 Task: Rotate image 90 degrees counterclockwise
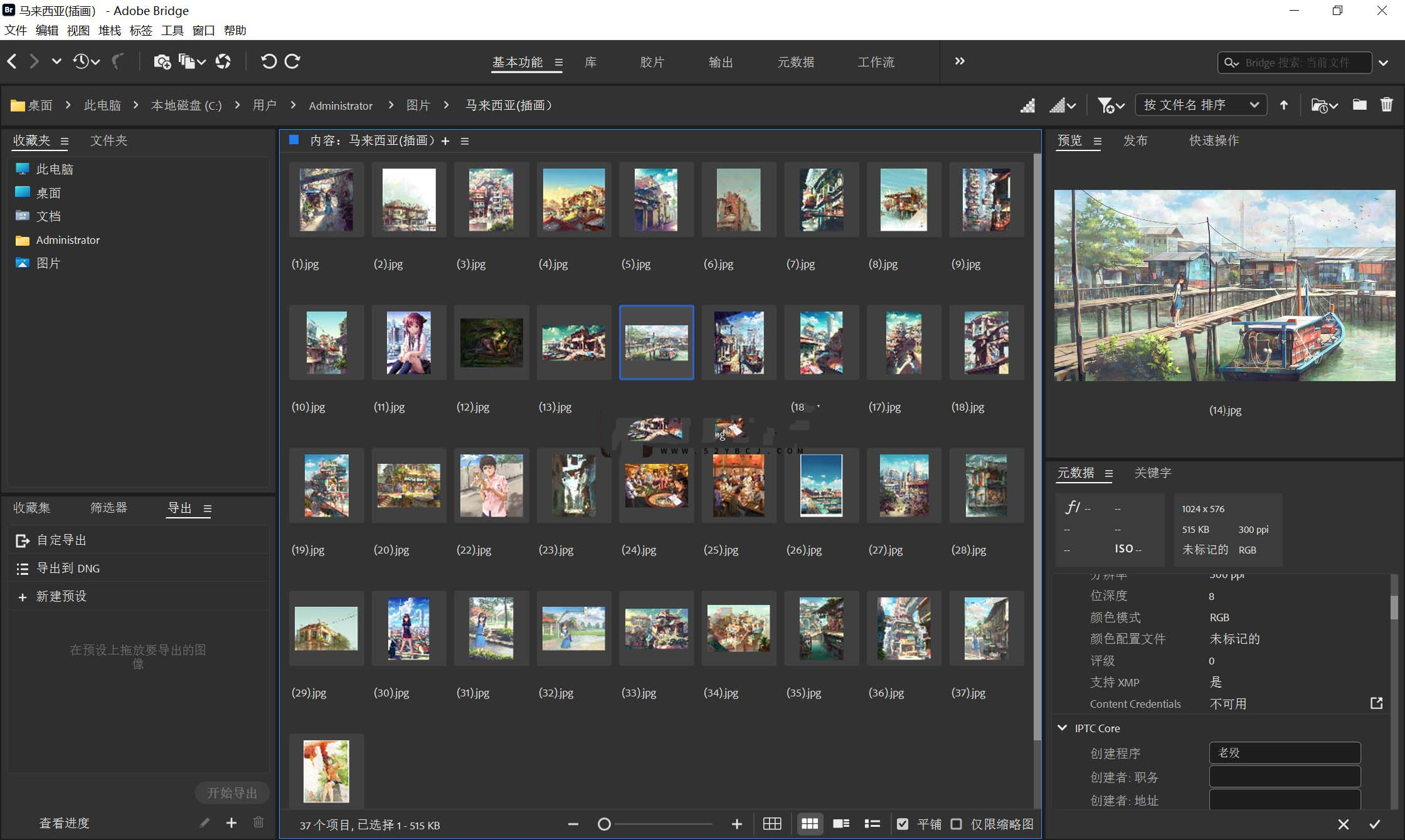coord(268,61)
